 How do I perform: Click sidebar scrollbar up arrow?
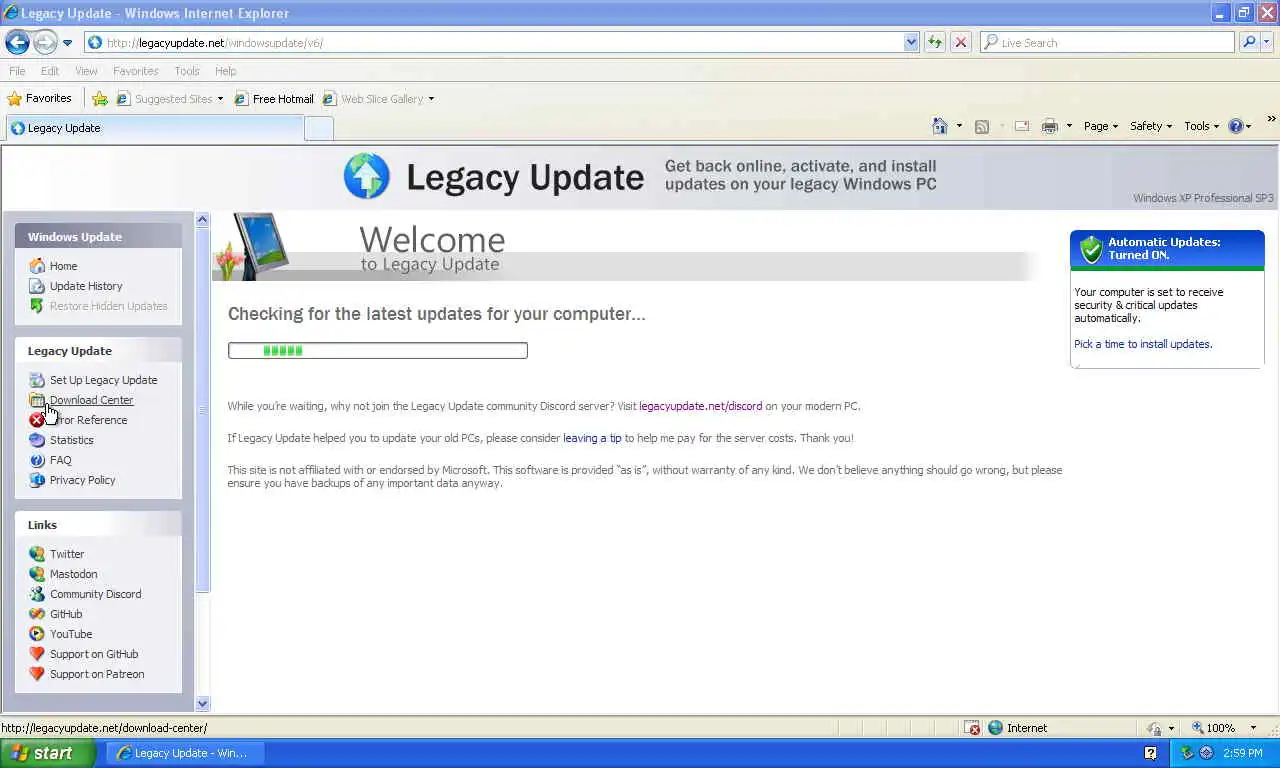[x=203, y=219]
